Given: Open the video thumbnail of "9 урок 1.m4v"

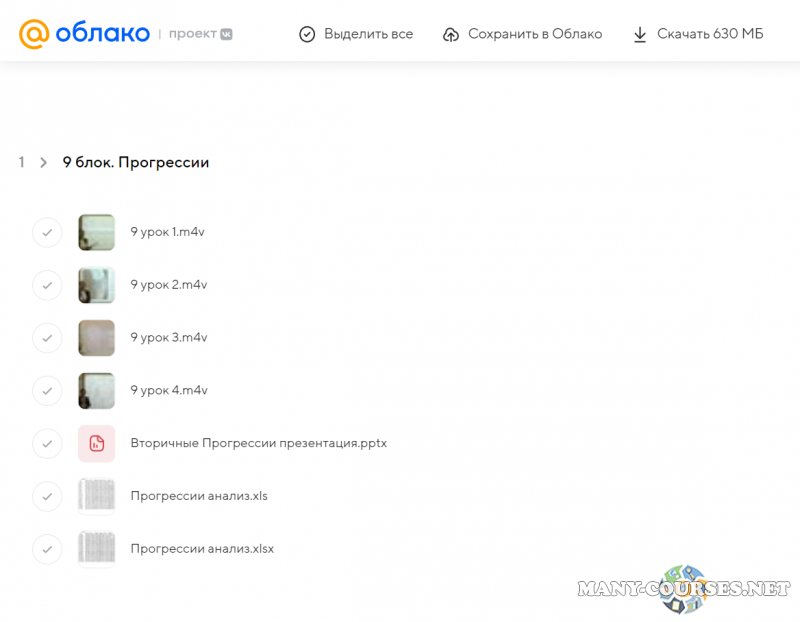Looking at the screenshot, I should click(96, 232).
